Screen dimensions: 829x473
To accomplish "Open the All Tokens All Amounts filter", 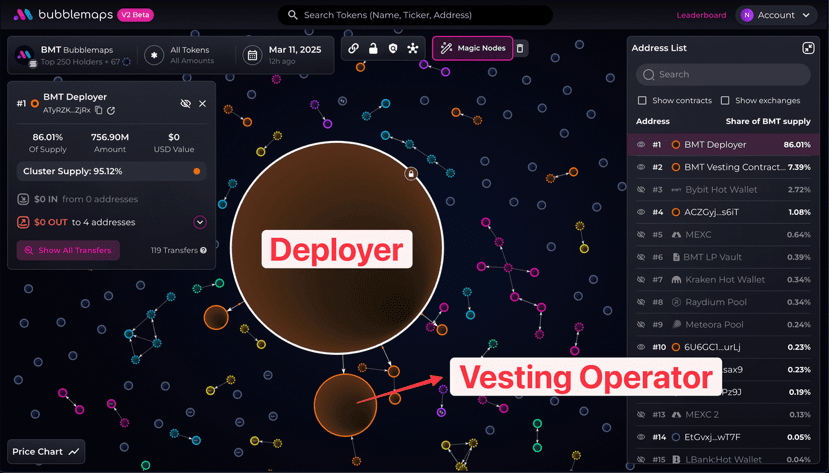I will [185, 55].
